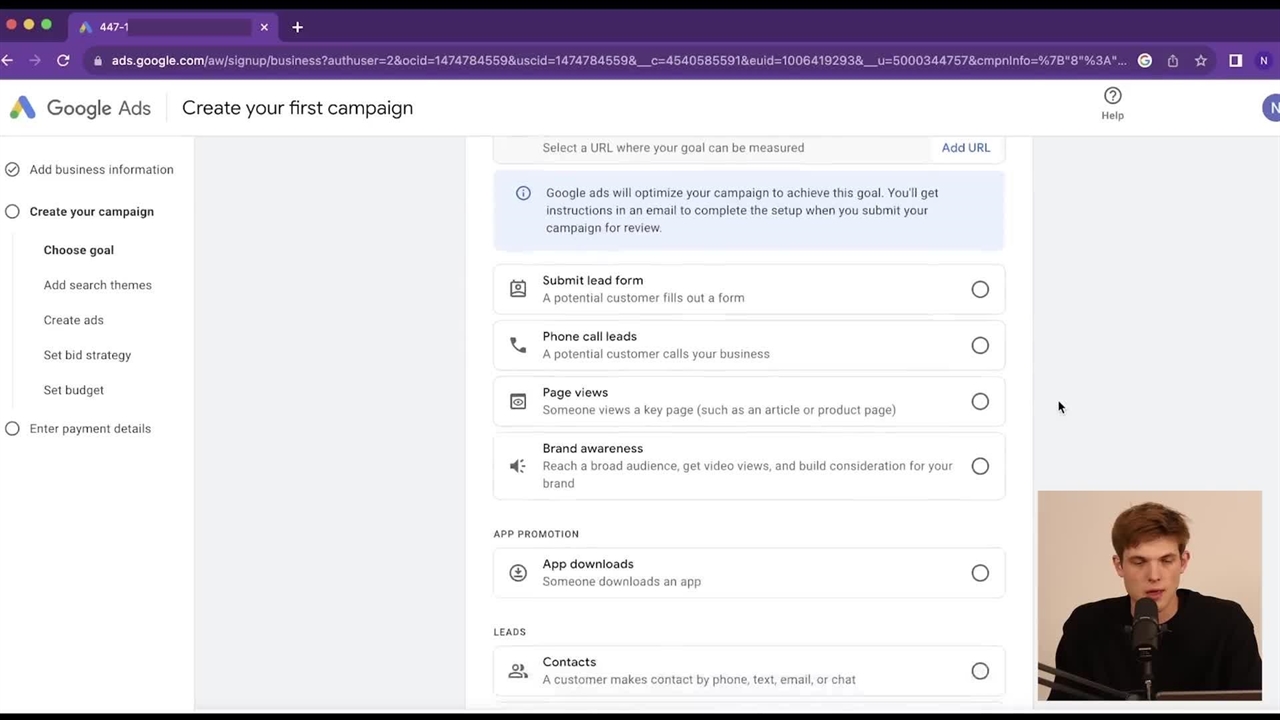Click the Add URL link

pos(965,148)
